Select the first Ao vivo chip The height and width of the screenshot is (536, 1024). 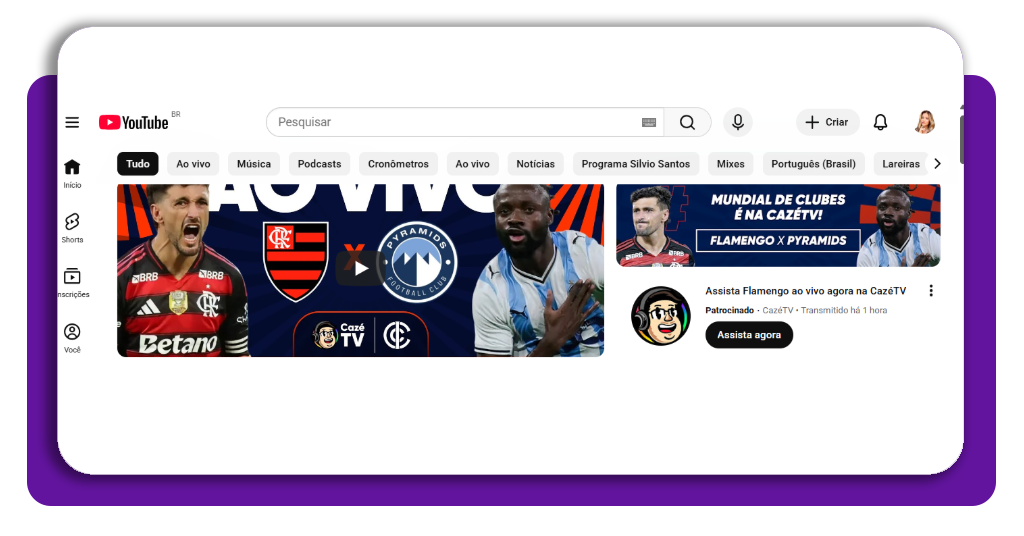193,164
